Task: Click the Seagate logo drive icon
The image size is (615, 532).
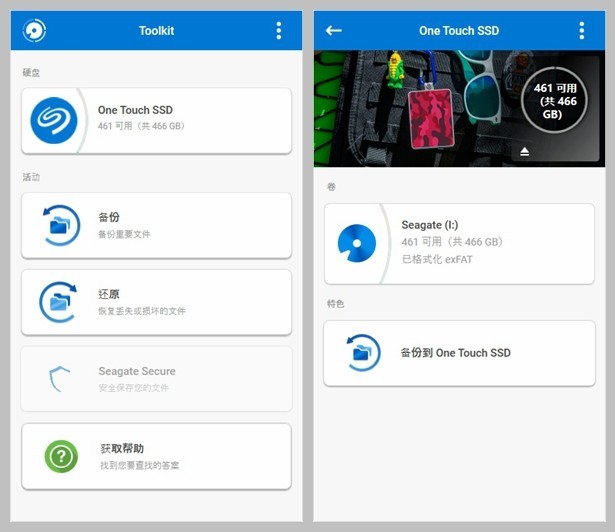Action: pos(54,120)
